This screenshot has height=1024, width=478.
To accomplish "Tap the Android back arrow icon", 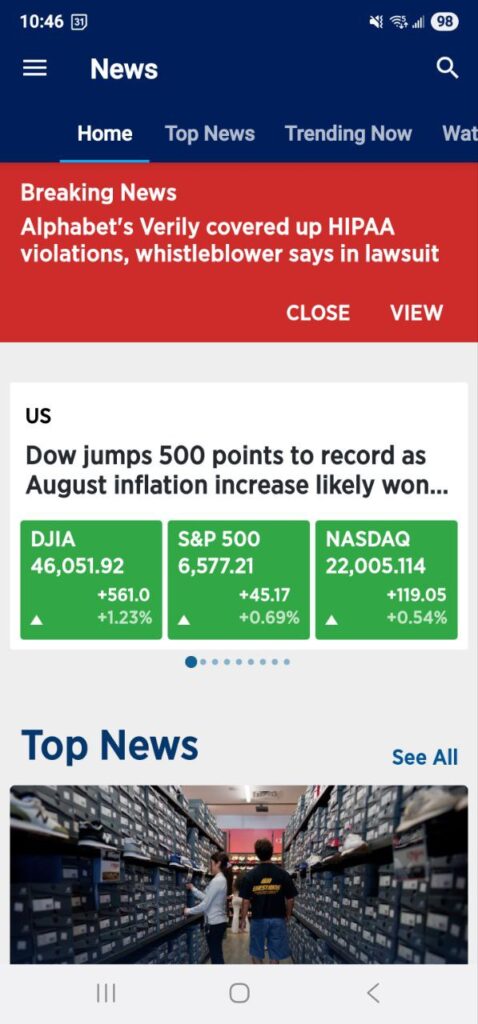I will point(373,993).
